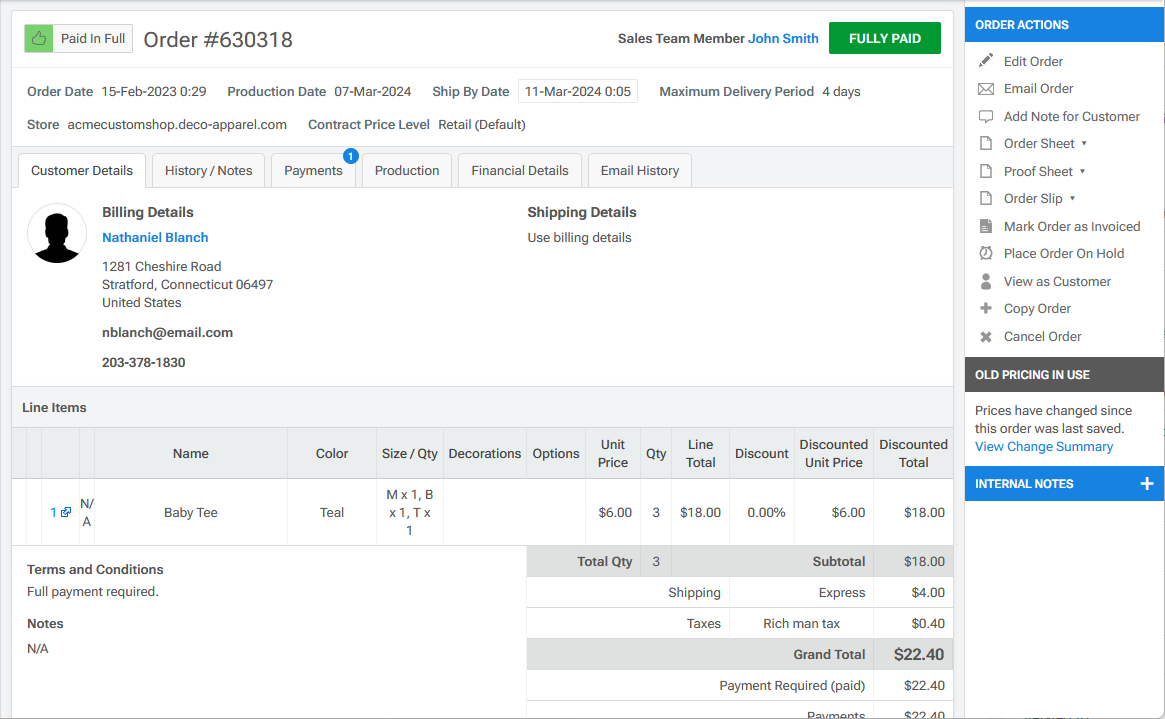1165x719 pixels.
Task: Switch to the Payments tab
Action: [313, 171]
